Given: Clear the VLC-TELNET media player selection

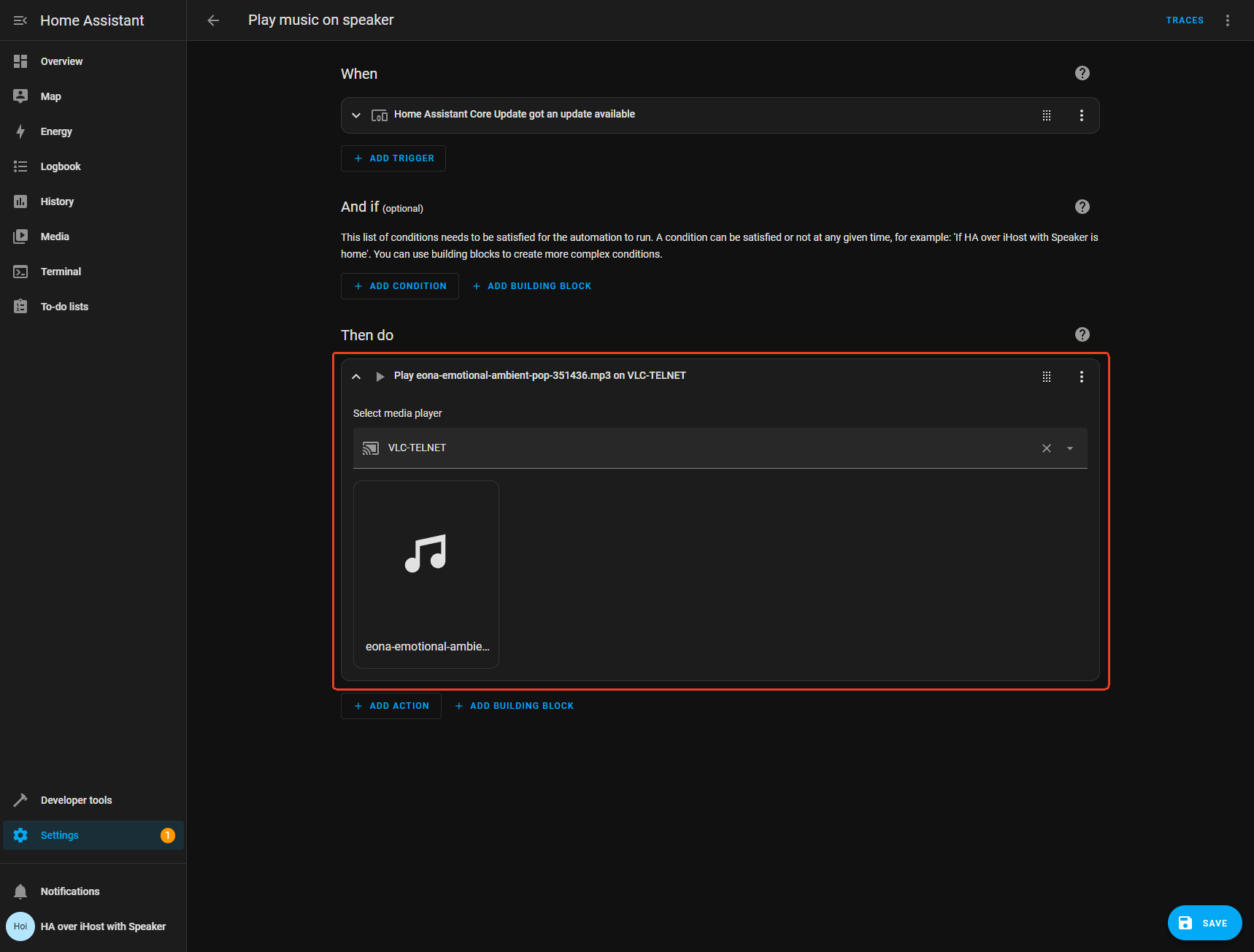Looking at the screenshot, I should tap(1046, 448).
